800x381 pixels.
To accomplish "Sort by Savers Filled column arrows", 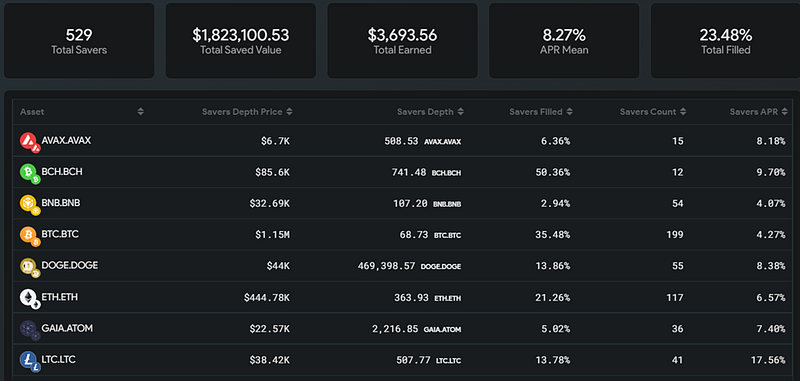I will pyautogui.click(x=569, y=112).
